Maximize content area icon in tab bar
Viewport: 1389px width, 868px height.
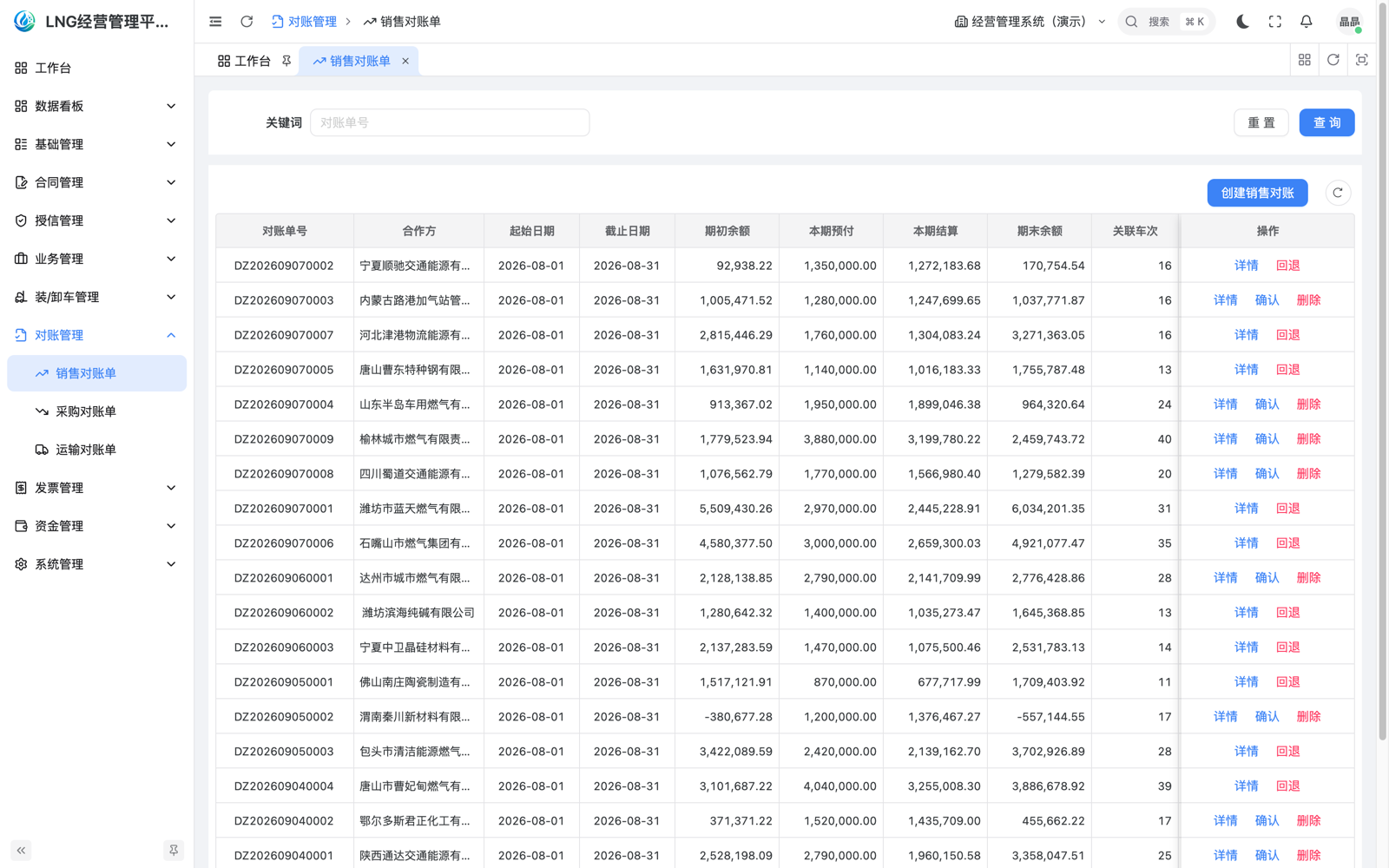[x=1361, y=60]
